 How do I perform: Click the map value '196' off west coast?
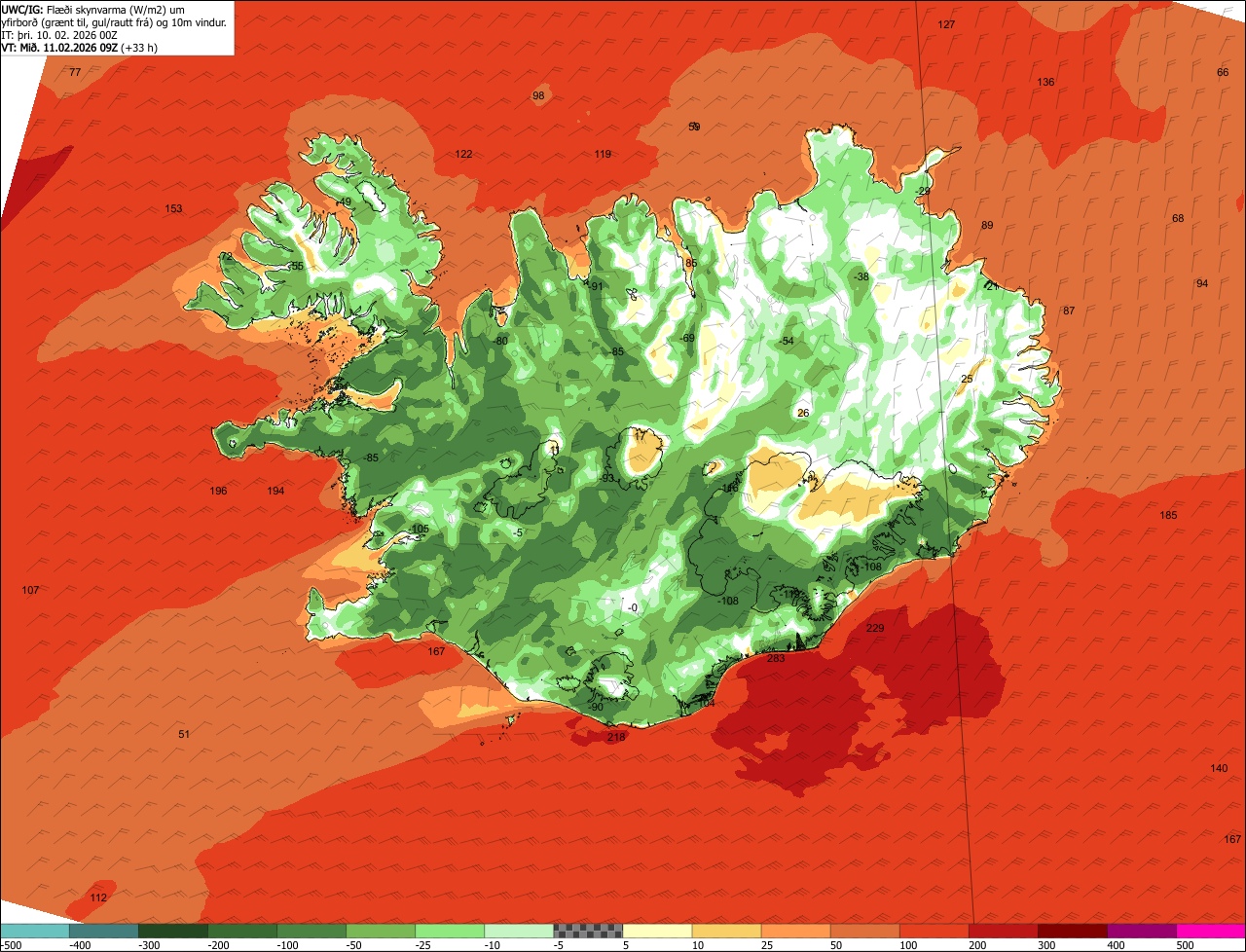(x=218, y=492)
